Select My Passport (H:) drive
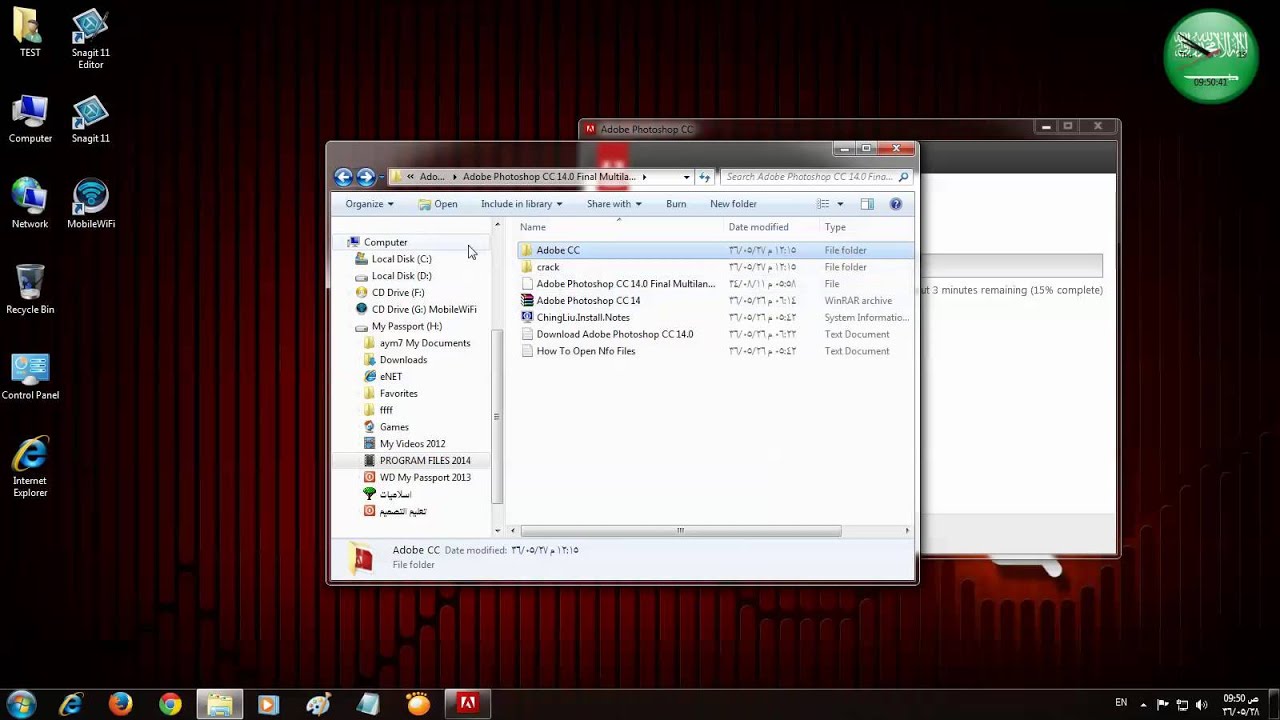This screenshot has height=720, width=1280. click(406, 327)
